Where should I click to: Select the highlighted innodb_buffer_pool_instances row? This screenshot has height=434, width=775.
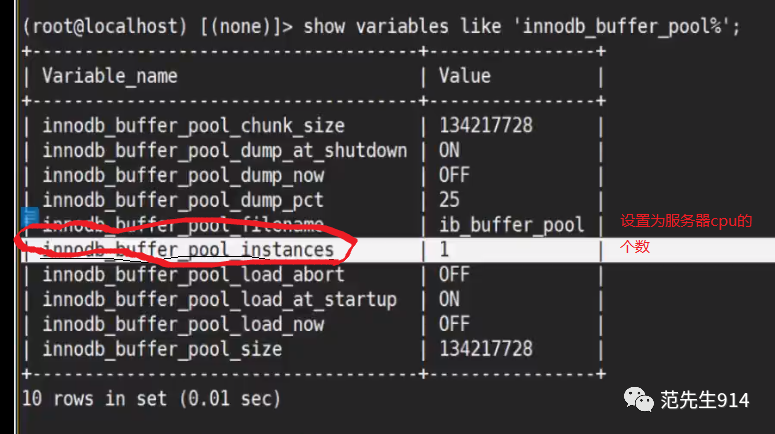pyautogui.click(x=397, y=250)
